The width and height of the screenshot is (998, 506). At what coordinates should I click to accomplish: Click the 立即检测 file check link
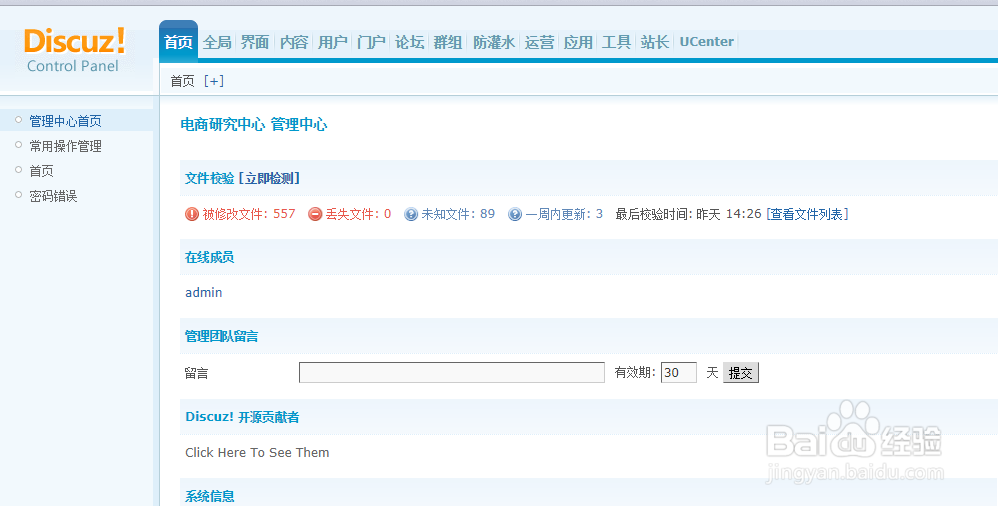pos(270,178)
